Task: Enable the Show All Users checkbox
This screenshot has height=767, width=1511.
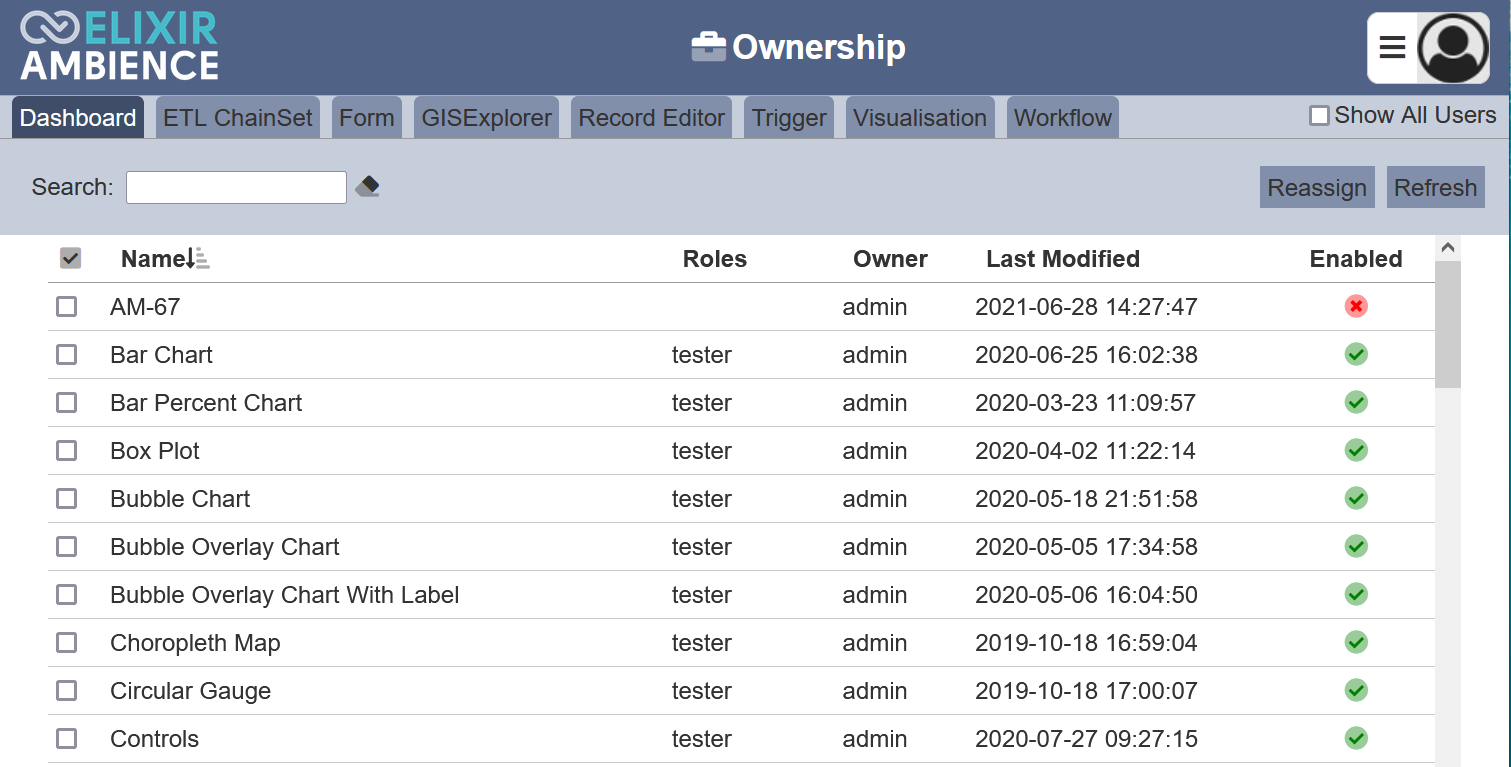Action: (1319, 116)
